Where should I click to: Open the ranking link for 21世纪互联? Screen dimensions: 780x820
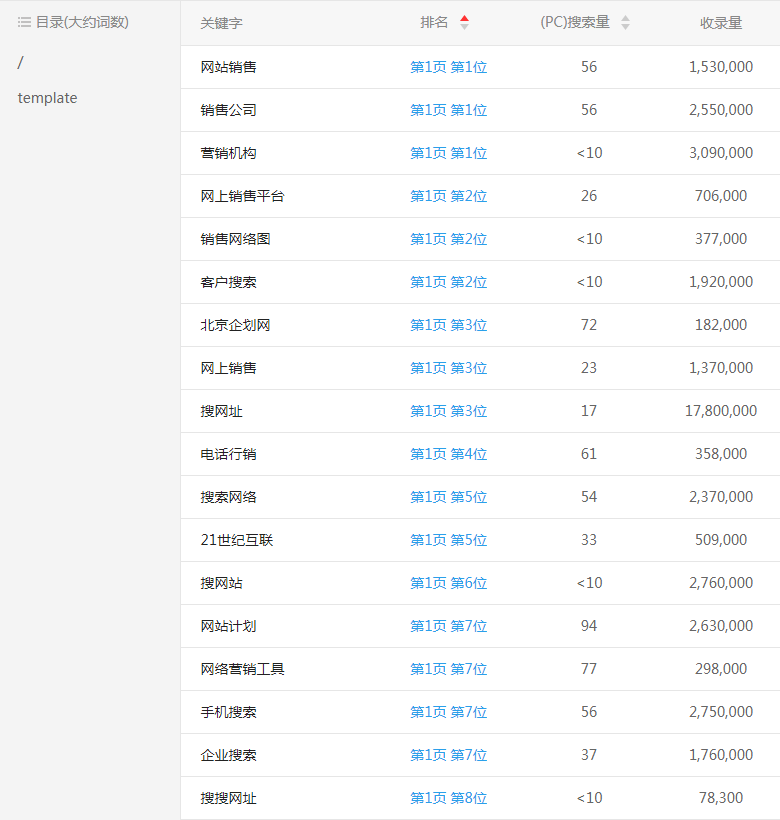tap(448, 540)
